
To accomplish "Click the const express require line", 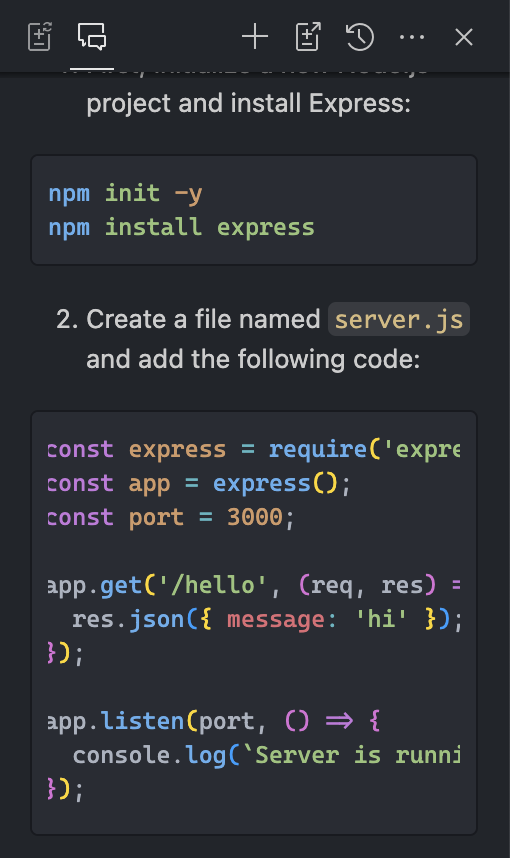I will pos(254,449).
